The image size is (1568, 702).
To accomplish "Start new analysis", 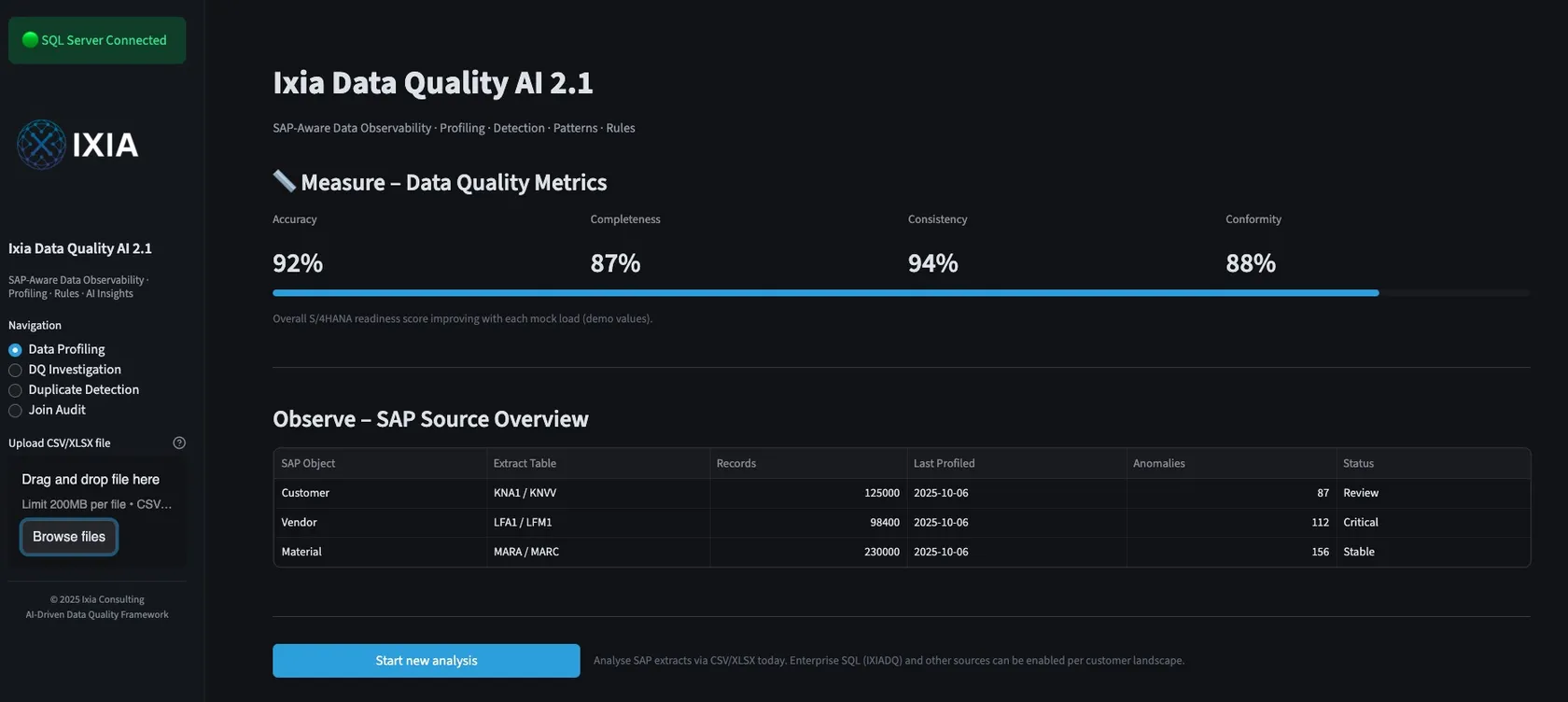I will tap(427, 660).
